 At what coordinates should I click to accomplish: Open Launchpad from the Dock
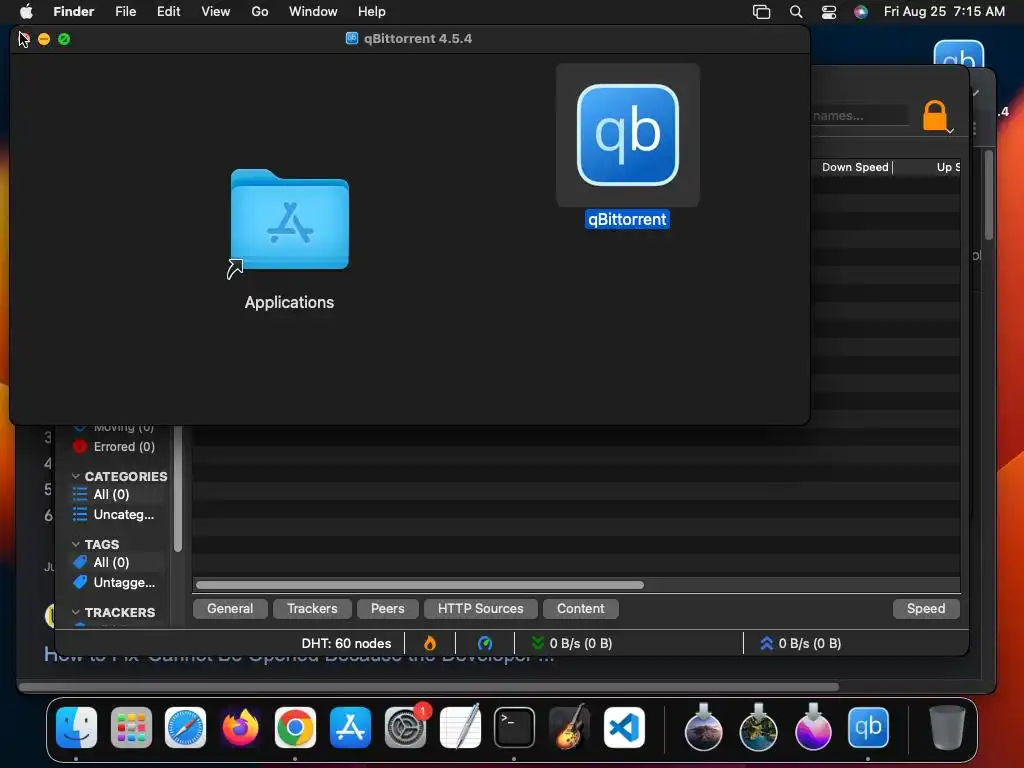click(131, 727)
